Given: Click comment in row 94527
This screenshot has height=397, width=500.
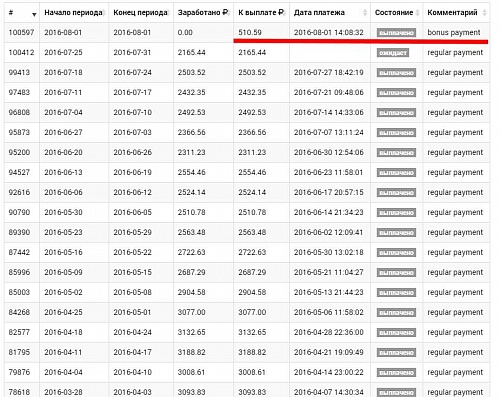Looking at the screenshot, I should click(455, 172).
